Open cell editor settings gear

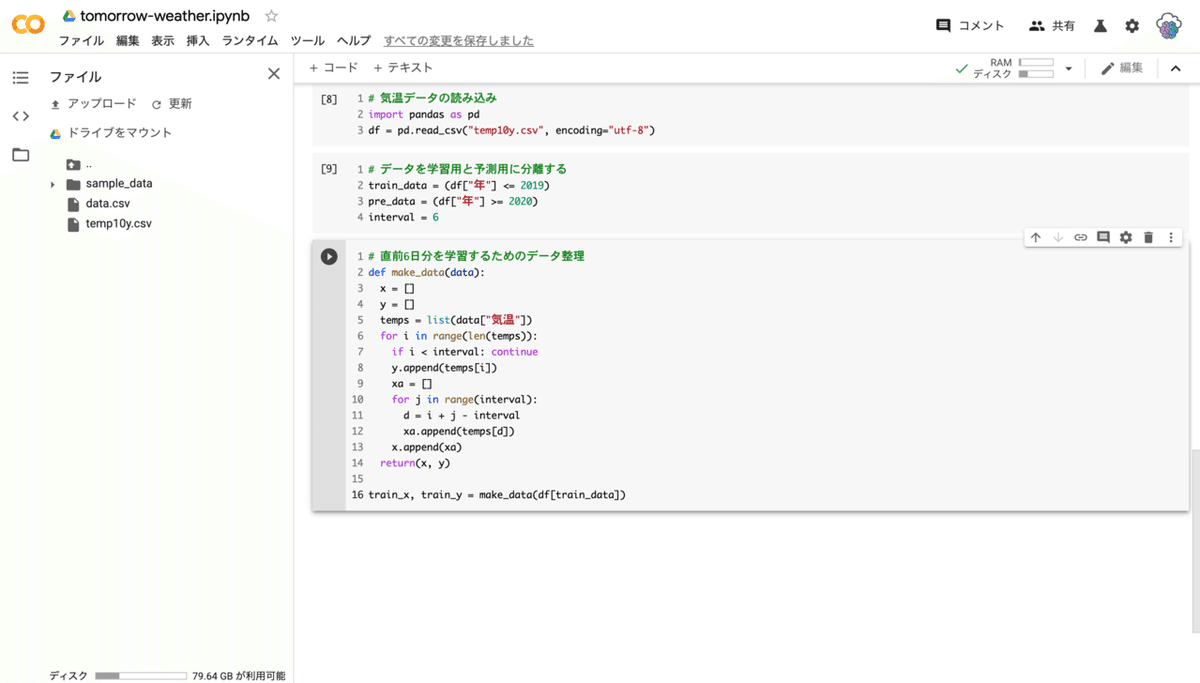[x=1126, y=237]
